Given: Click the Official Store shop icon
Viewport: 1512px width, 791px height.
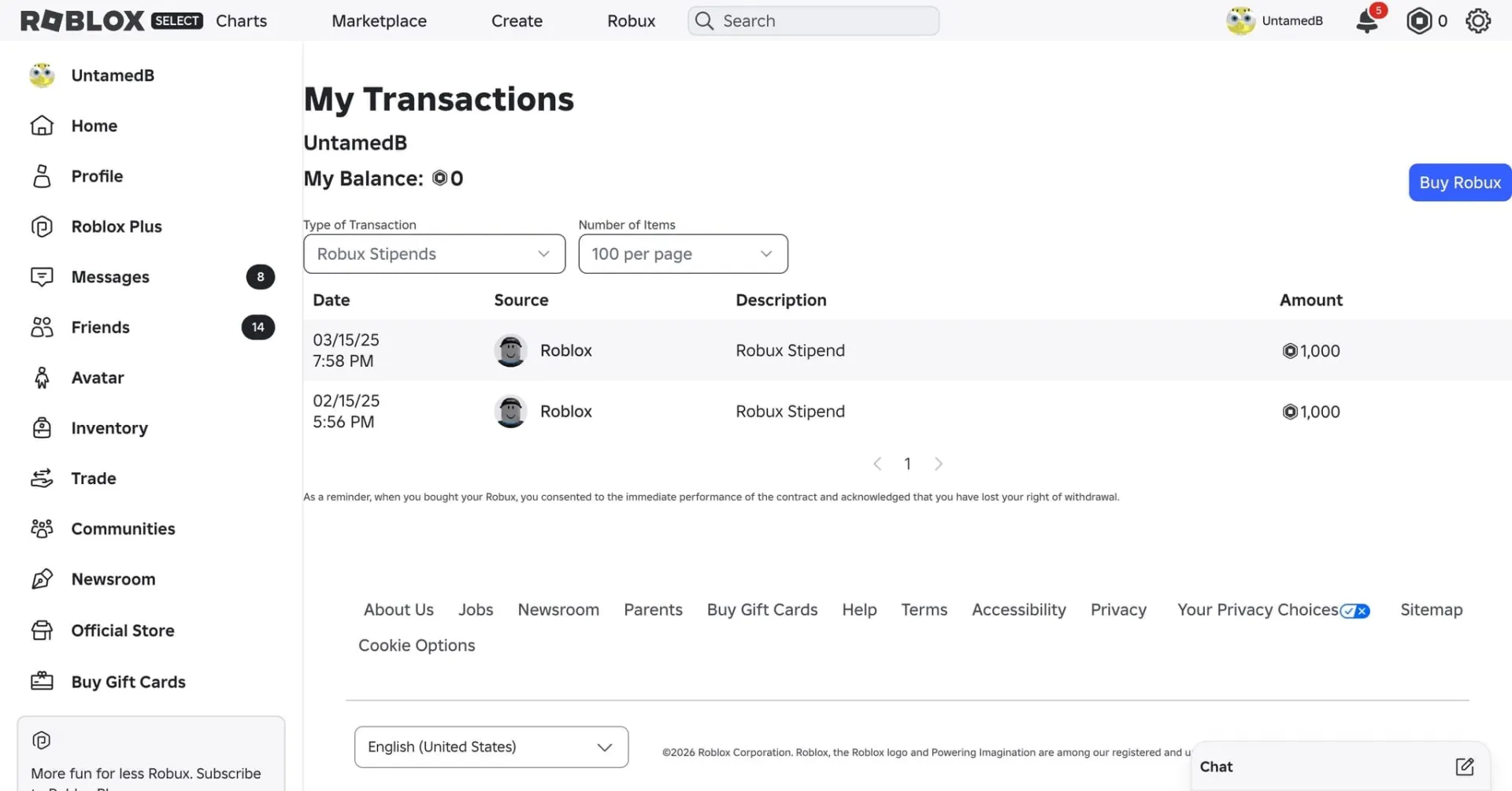Looking at the screenshot, I should point(42,630).
